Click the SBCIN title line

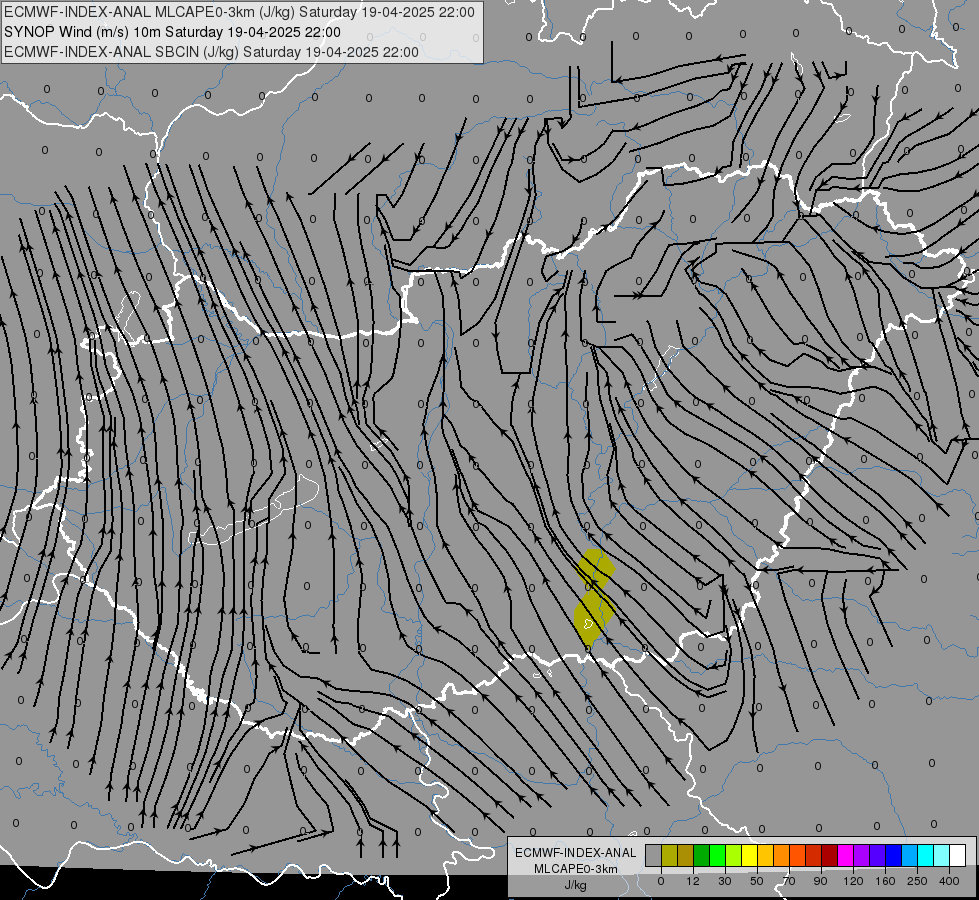(x=211, y=52)
